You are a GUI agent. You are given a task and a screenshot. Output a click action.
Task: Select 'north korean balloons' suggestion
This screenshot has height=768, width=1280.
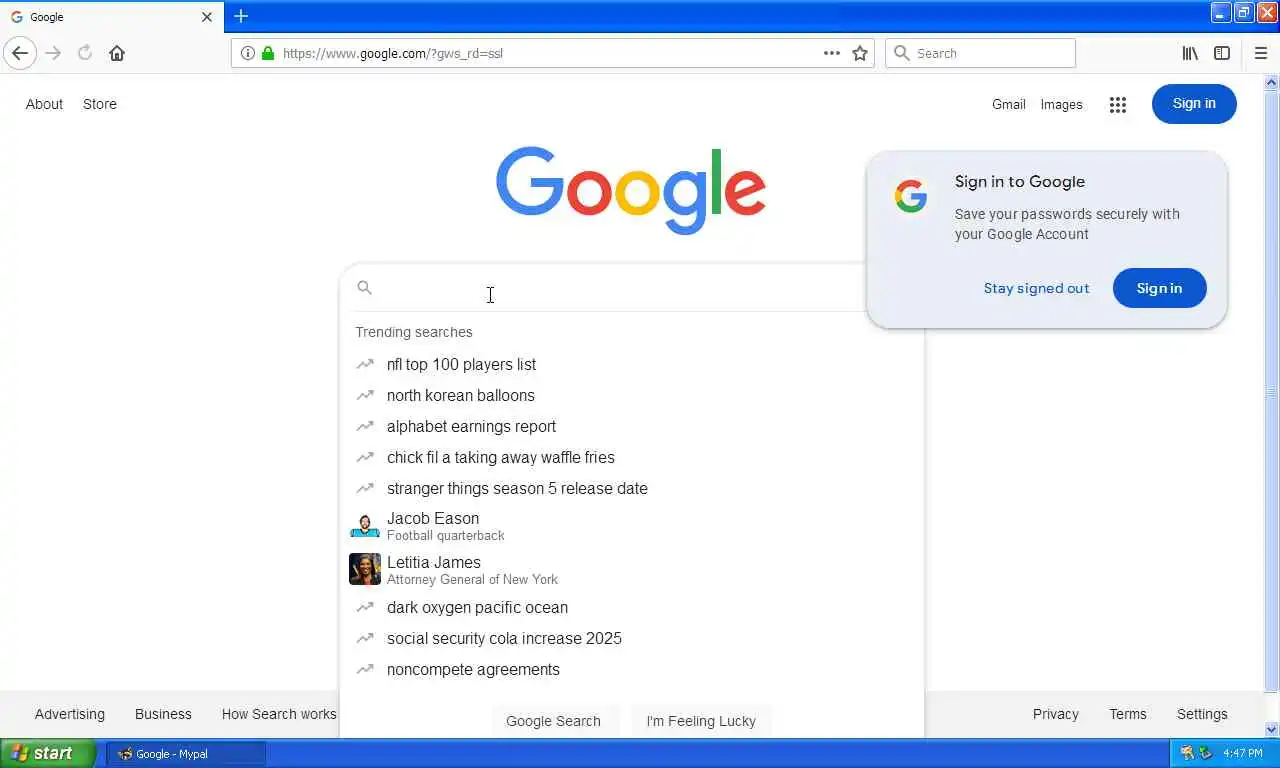click(632, 395)
